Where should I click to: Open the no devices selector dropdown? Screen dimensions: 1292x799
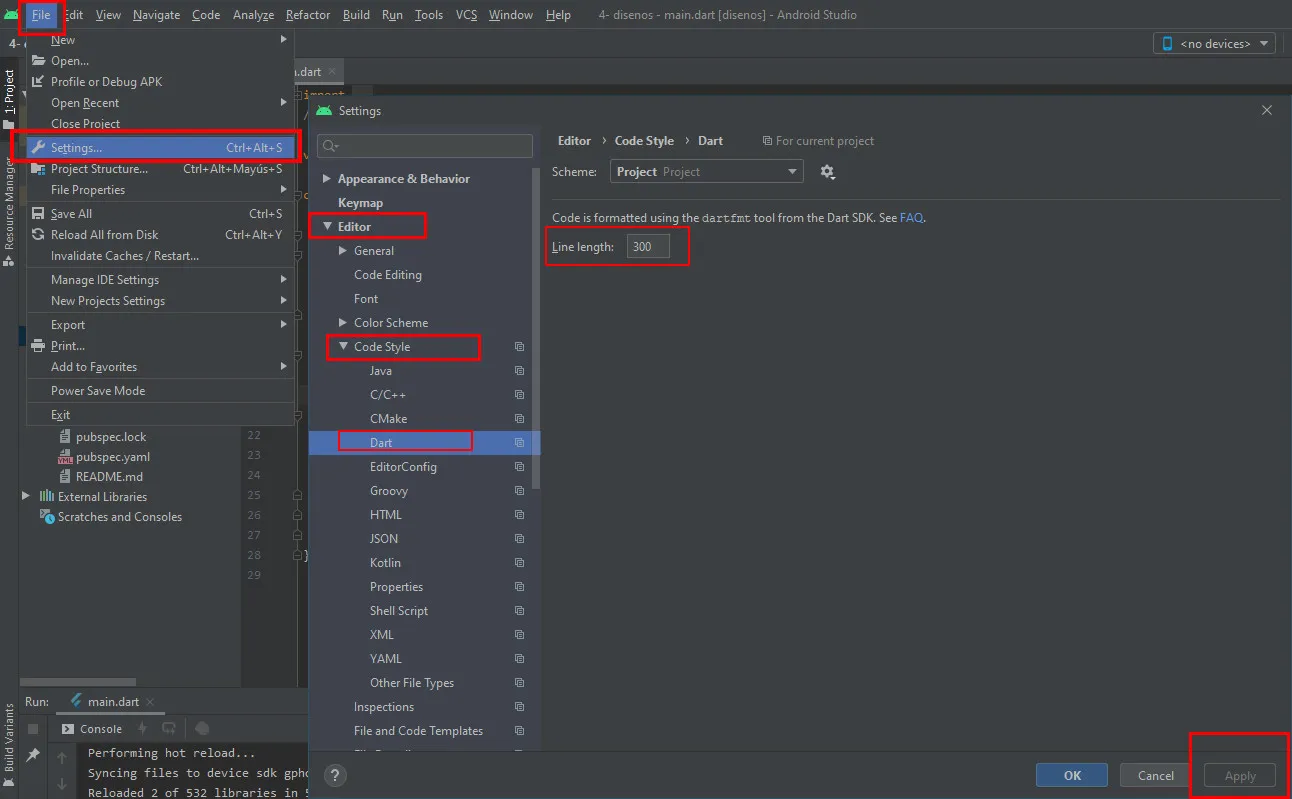[x=1215, y=44]
